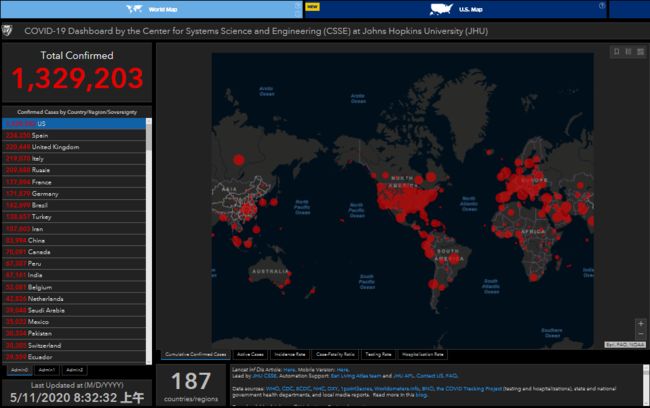
Task: Select India in the country list
Action: coord(74,275)
